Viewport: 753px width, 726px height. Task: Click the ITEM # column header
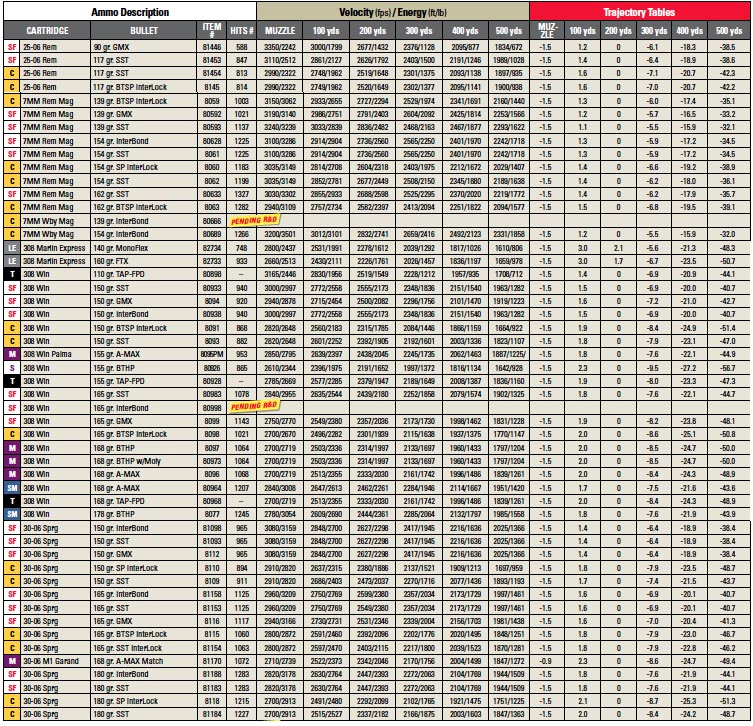212,31
